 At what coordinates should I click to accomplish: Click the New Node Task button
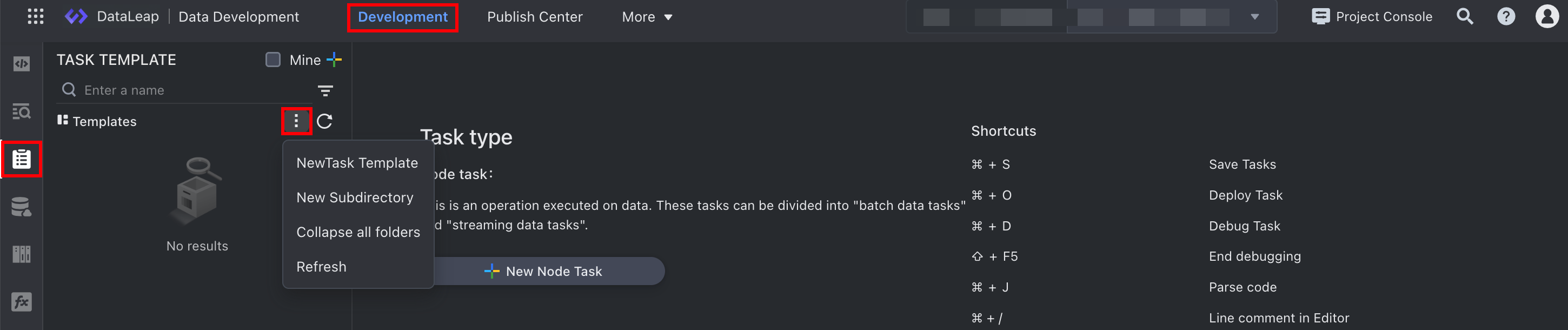point(543,271)
